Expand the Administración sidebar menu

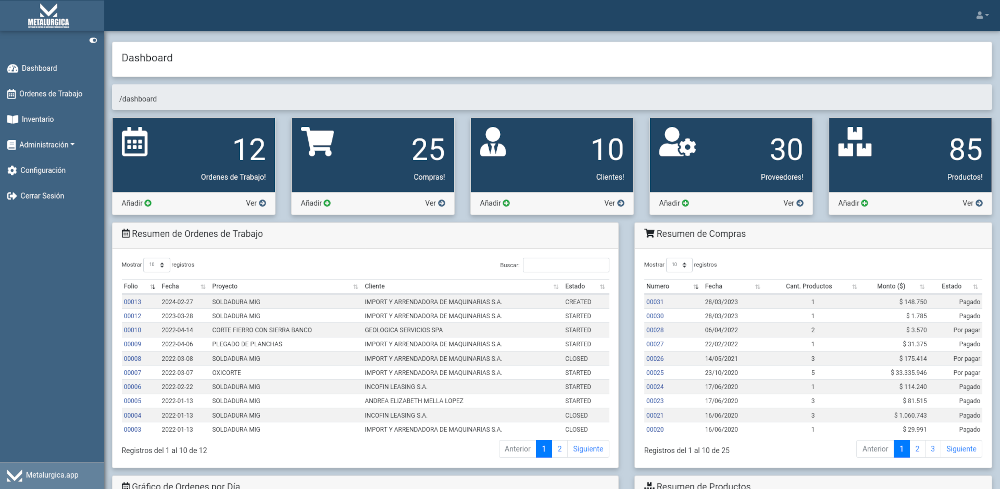[46, 145]
